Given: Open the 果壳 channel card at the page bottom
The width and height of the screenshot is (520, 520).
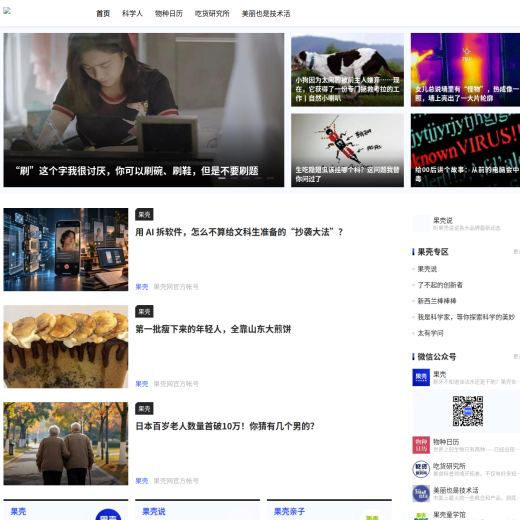Looking at the screenshot, I should tap(66, 510).
